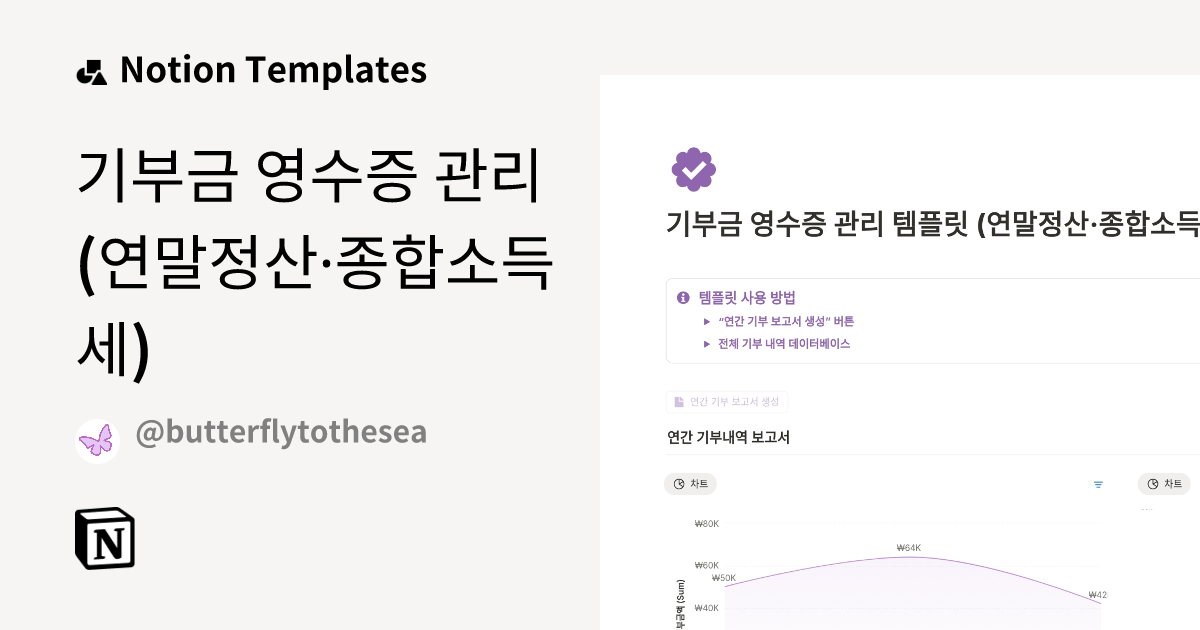Click the 템플릿 사용 방법 callout title
Viewport: 1200px width, 630px height.
point(747,297)
